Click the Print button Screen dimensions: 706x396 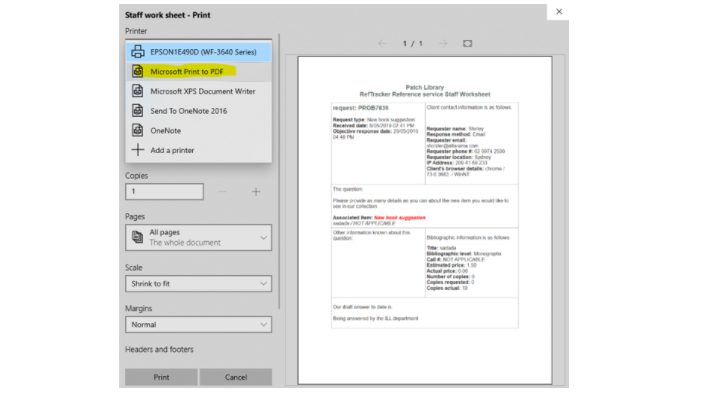tap(161, 377)
